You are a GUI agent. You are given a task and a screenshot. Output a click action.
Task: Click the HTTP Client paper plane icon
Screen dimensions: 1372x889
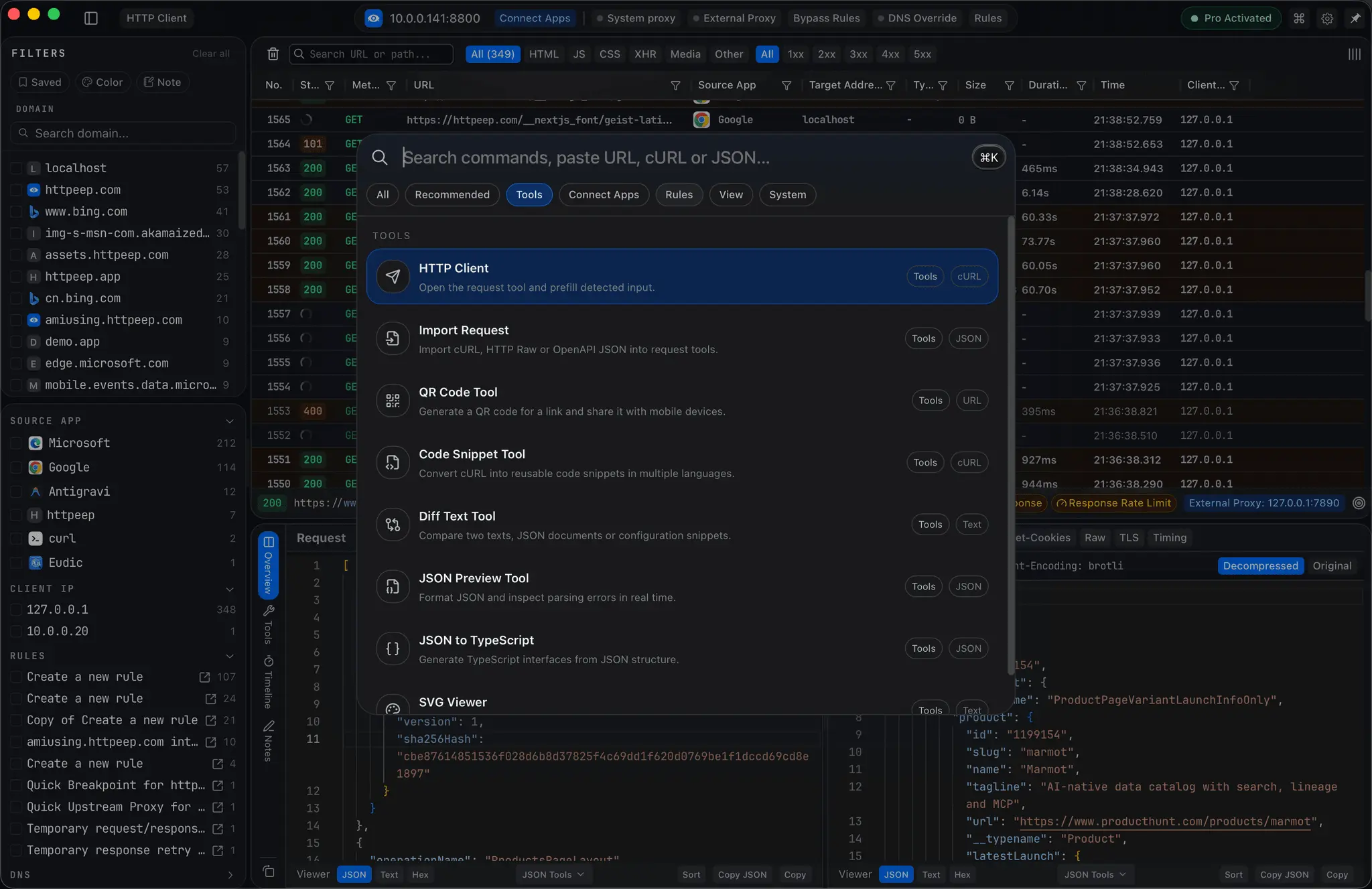393,277
